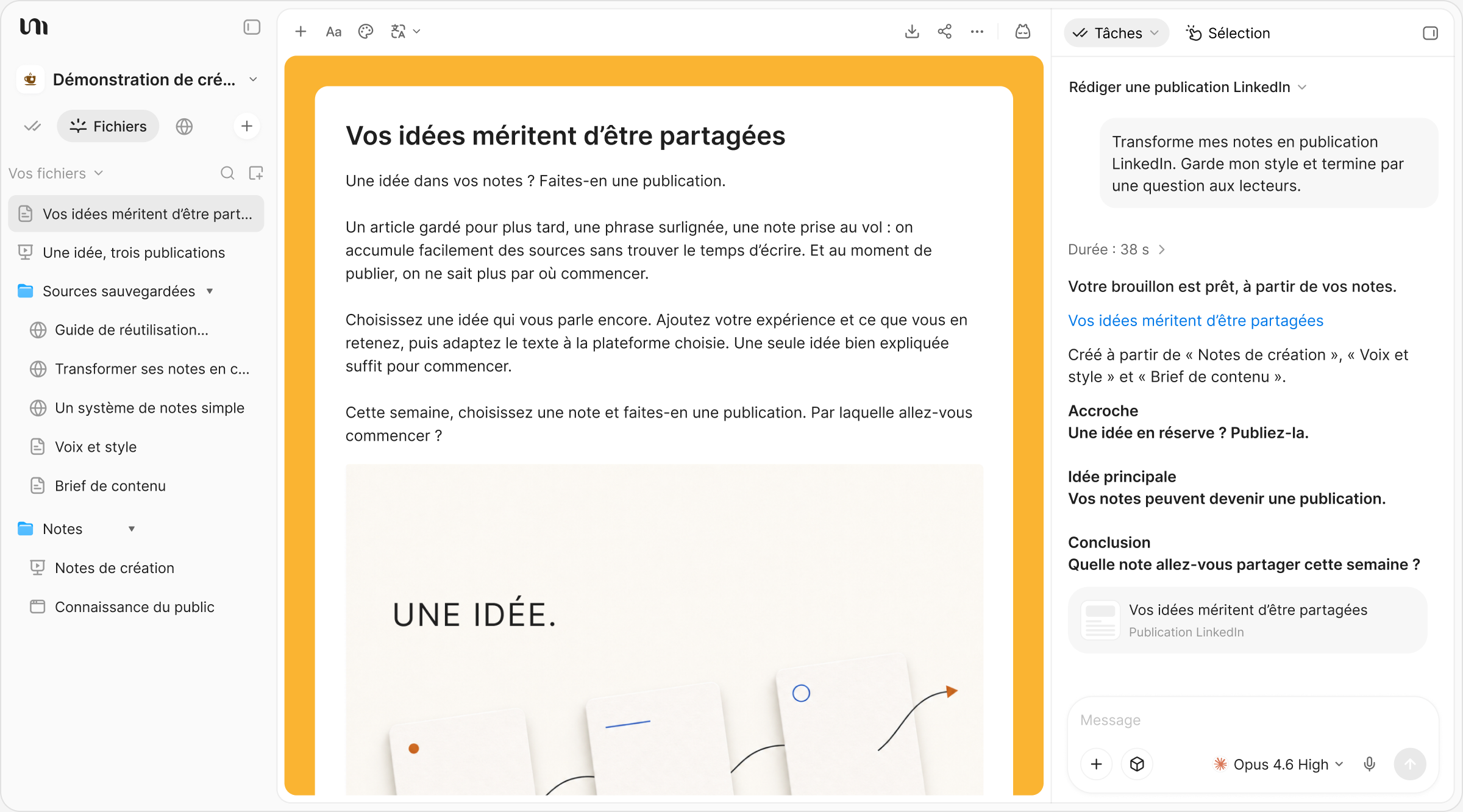1463x812 pixels.
Task: Expand the Durée : 38 s details
Action: point(1116,249)
